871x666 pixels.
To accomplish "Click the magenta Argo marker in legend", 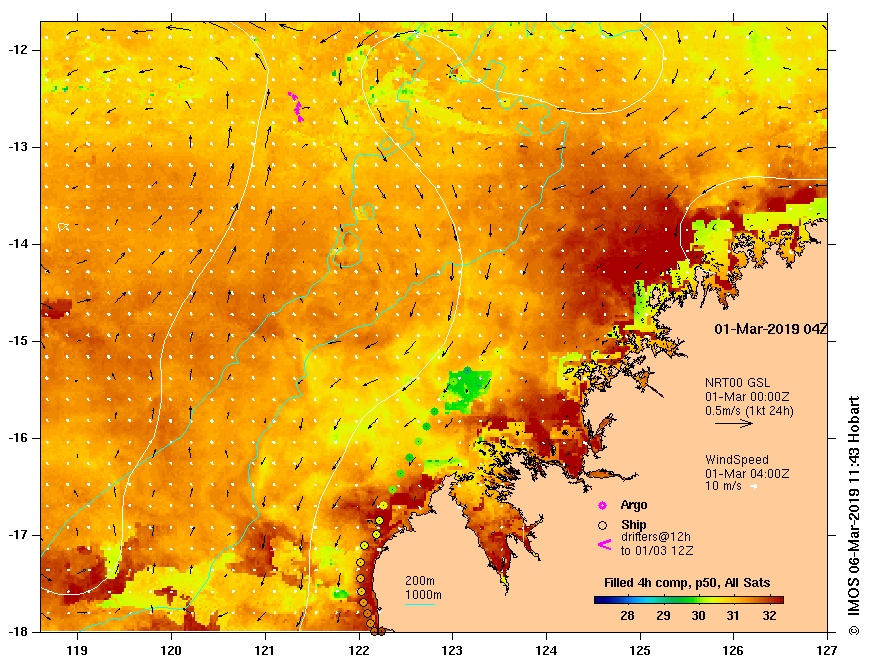I will 602,505.
